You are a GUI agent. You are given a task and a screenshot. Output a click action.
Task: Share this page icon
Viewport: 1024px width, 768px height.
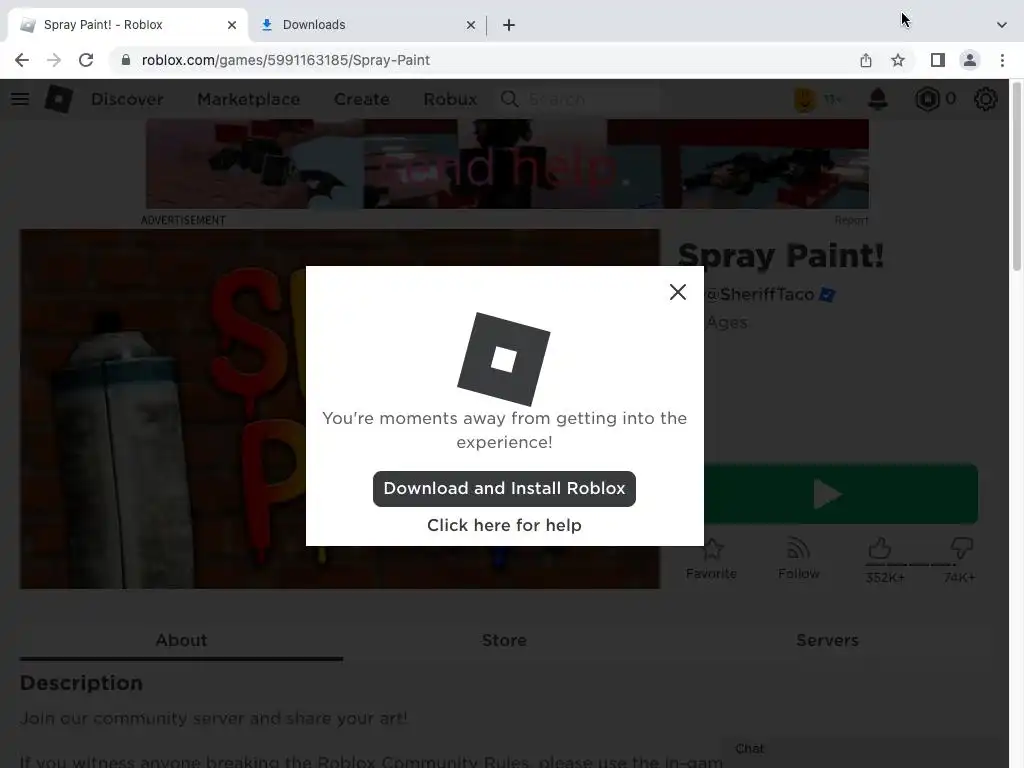866,60
